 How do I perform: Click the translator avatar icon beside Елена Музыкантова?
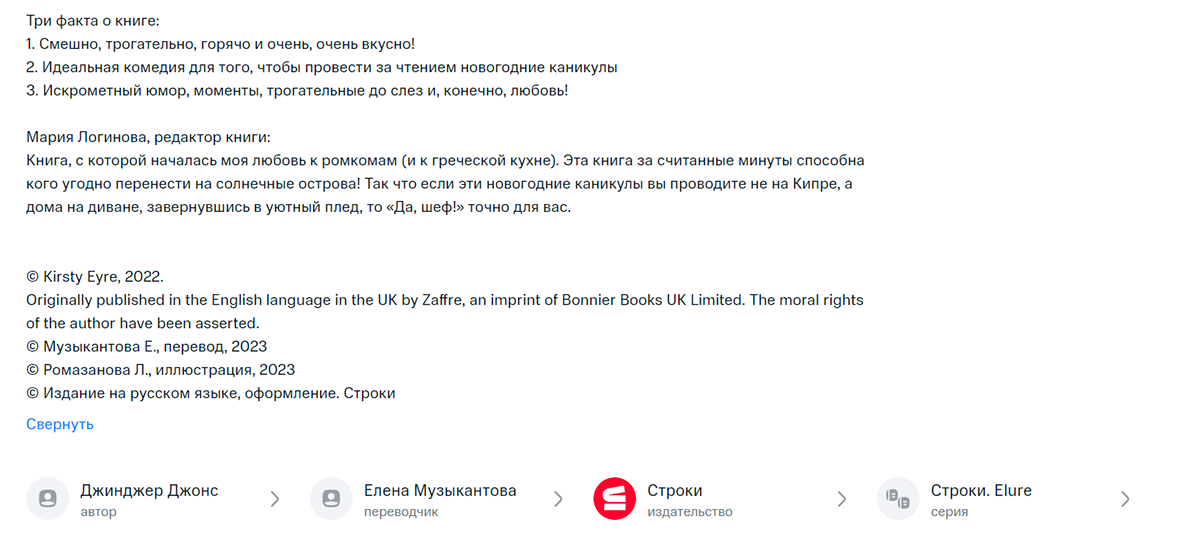coord(331,498)
